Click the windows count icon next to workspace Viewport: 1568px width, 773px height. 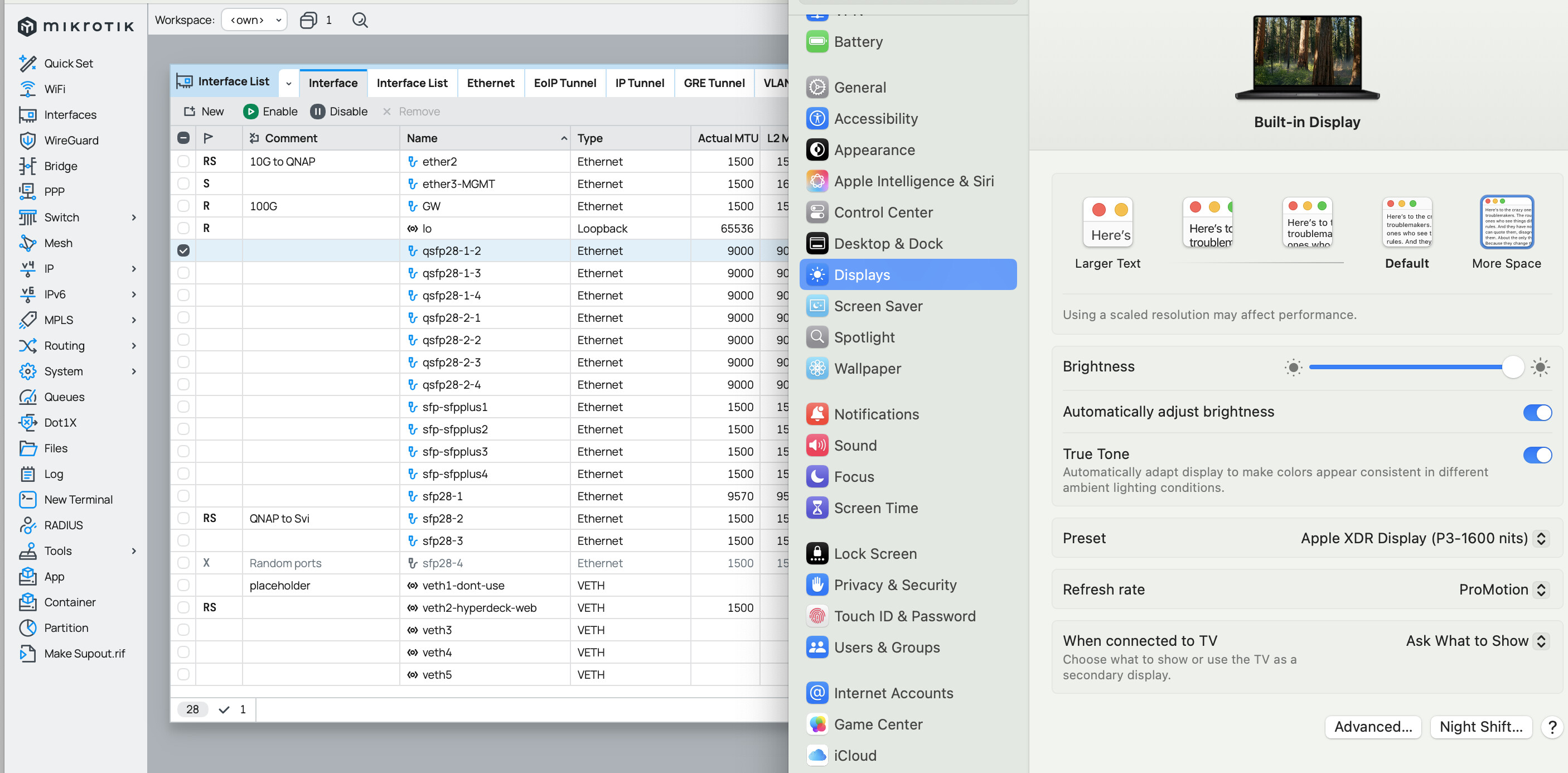click(308, 20)
